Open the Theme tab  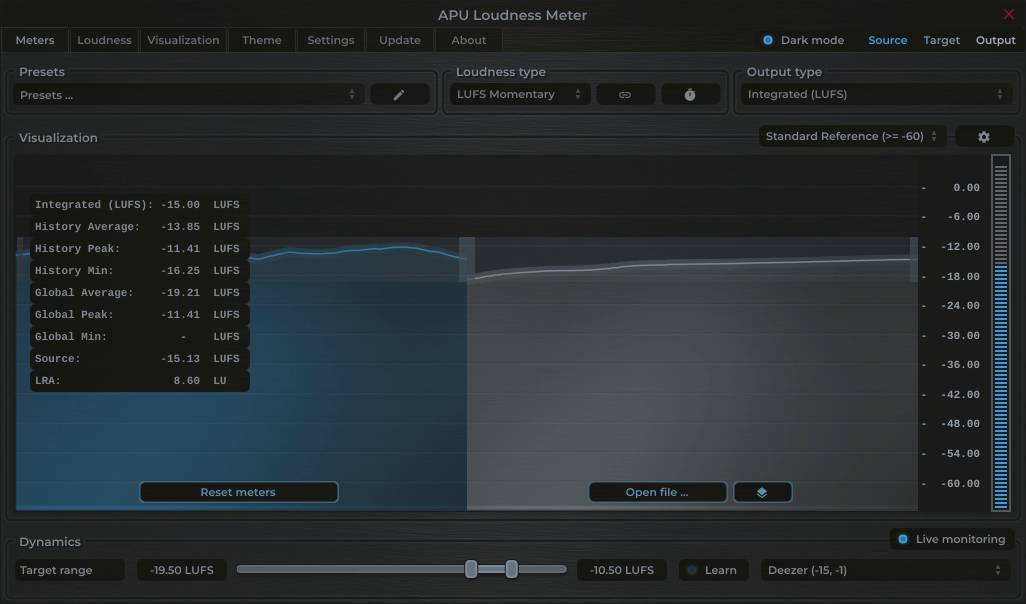(261, 39)
